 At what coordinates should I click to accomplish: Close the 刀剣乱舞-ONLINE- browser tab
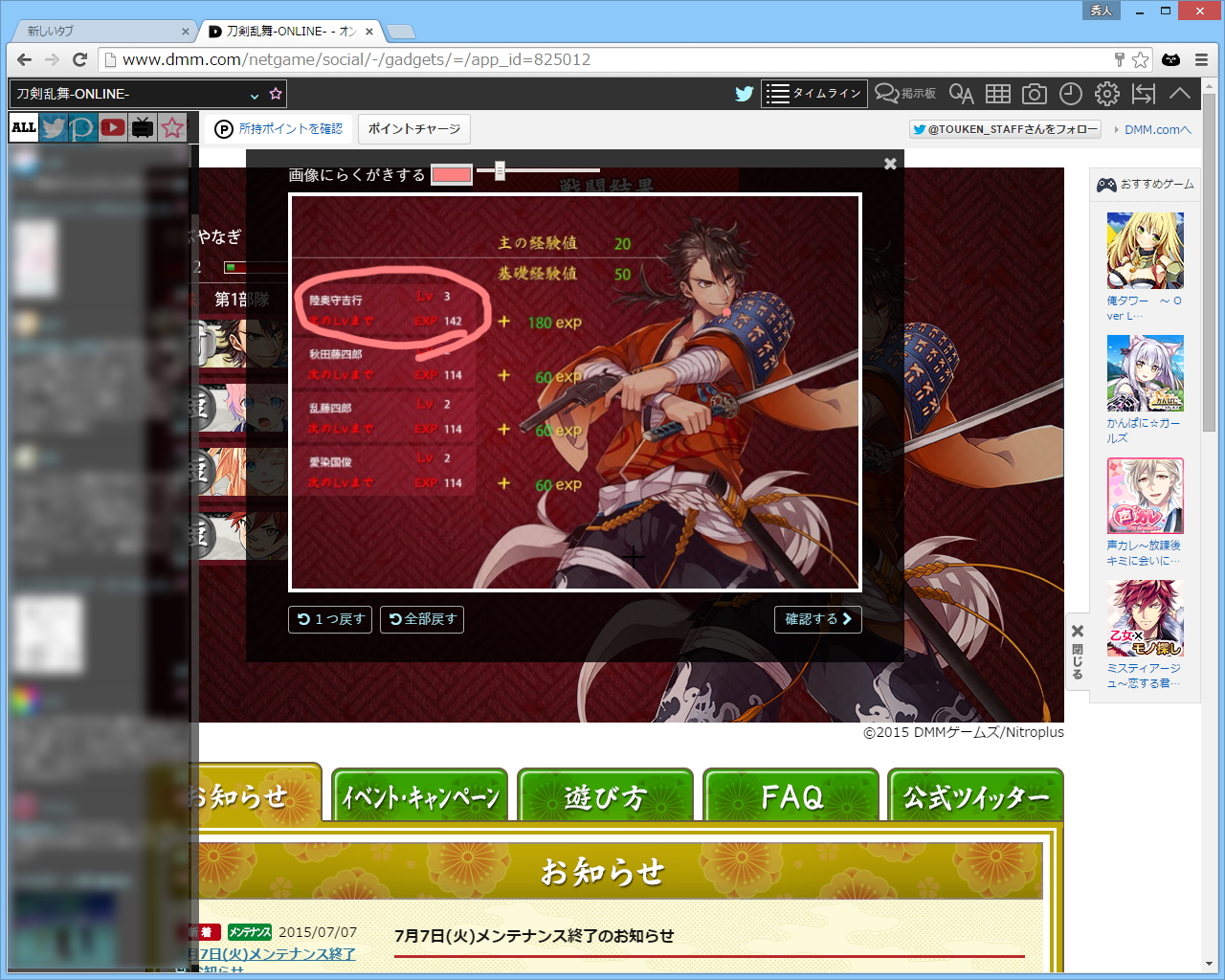click(369, 32)
